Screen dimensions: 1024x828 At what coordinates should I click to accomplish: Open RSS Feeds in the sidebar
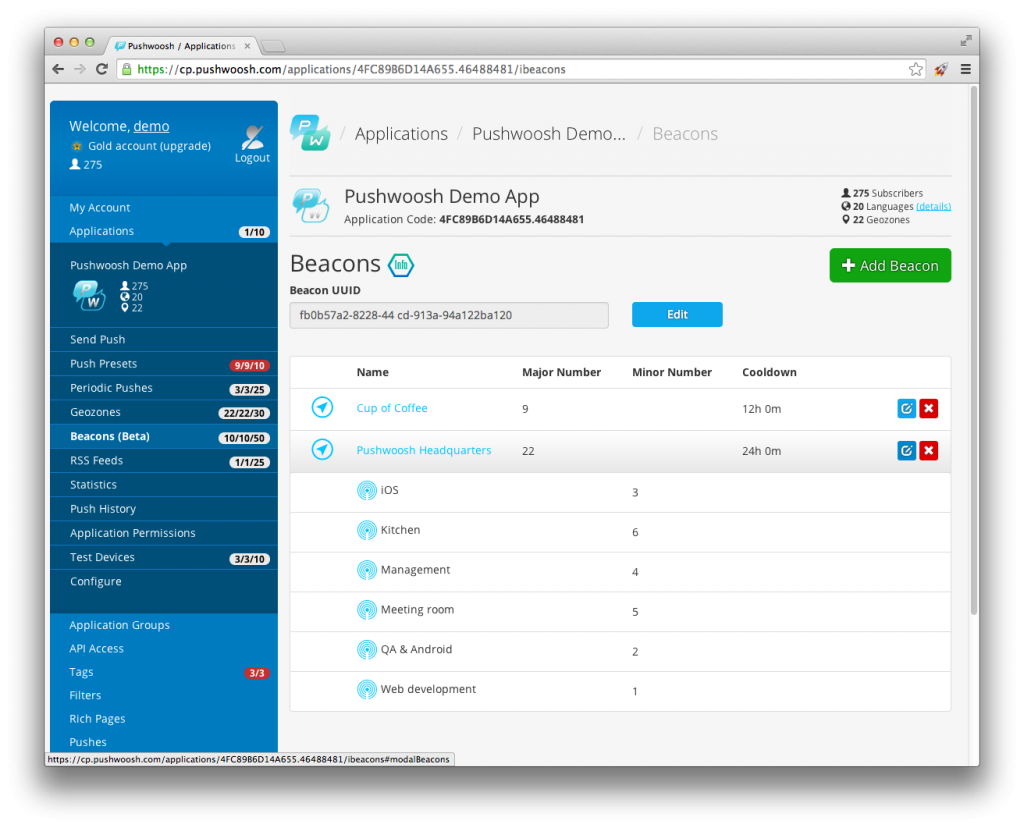click(97, 460)
